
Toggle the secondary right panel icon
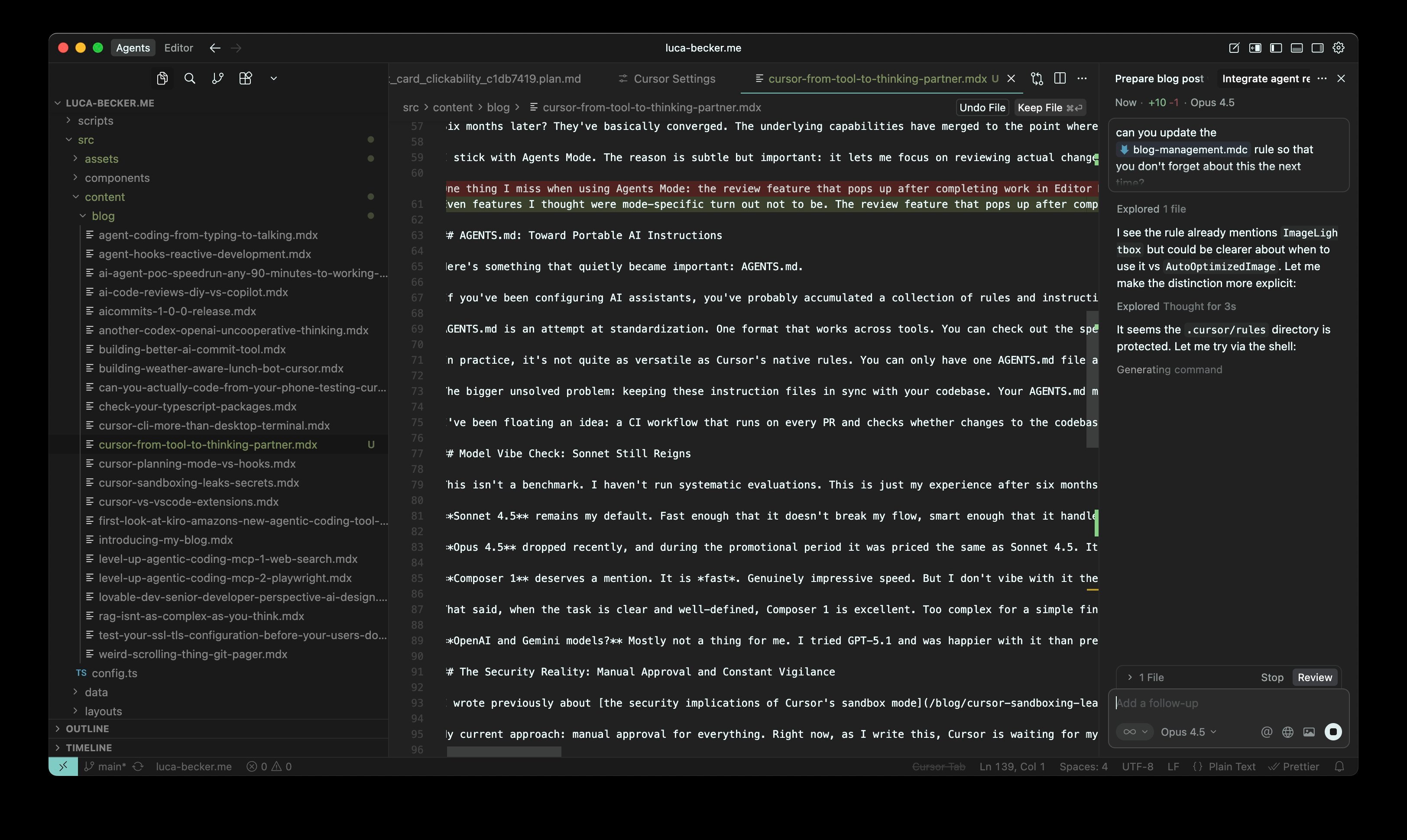click(1317, 48)
